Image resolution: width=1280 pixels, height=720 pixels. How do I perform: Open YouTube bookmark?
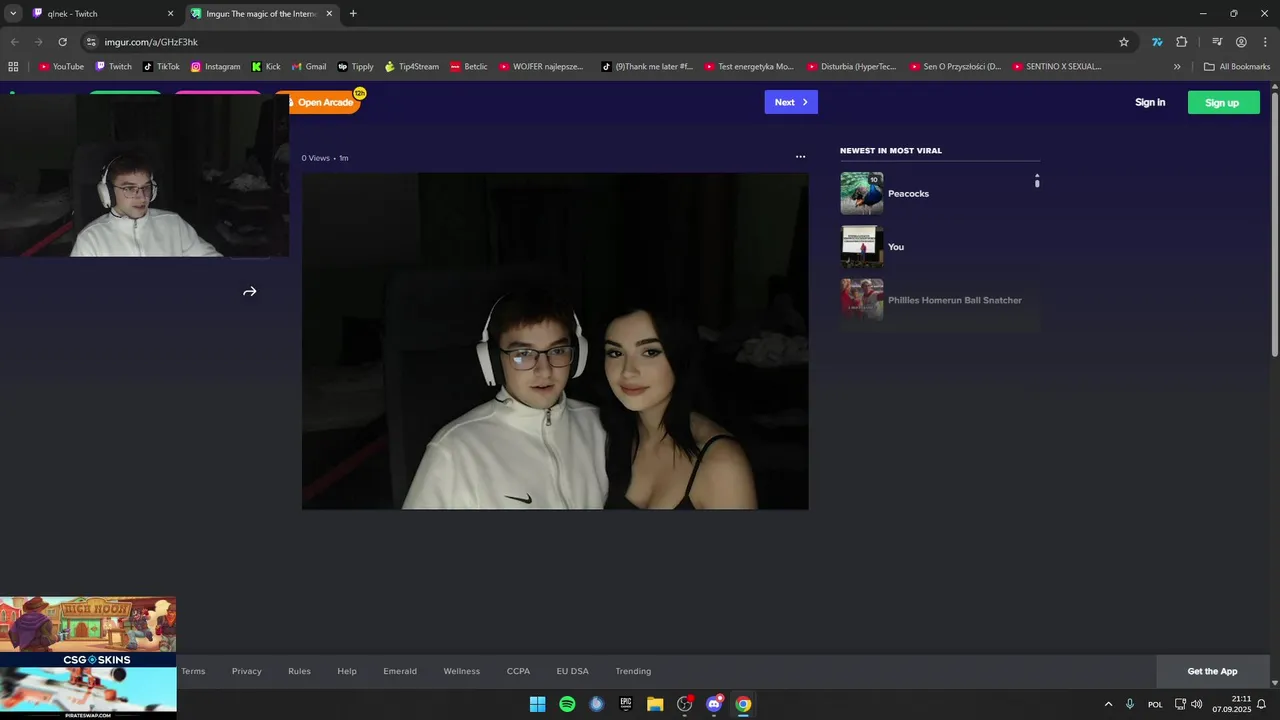pos(61,67)
